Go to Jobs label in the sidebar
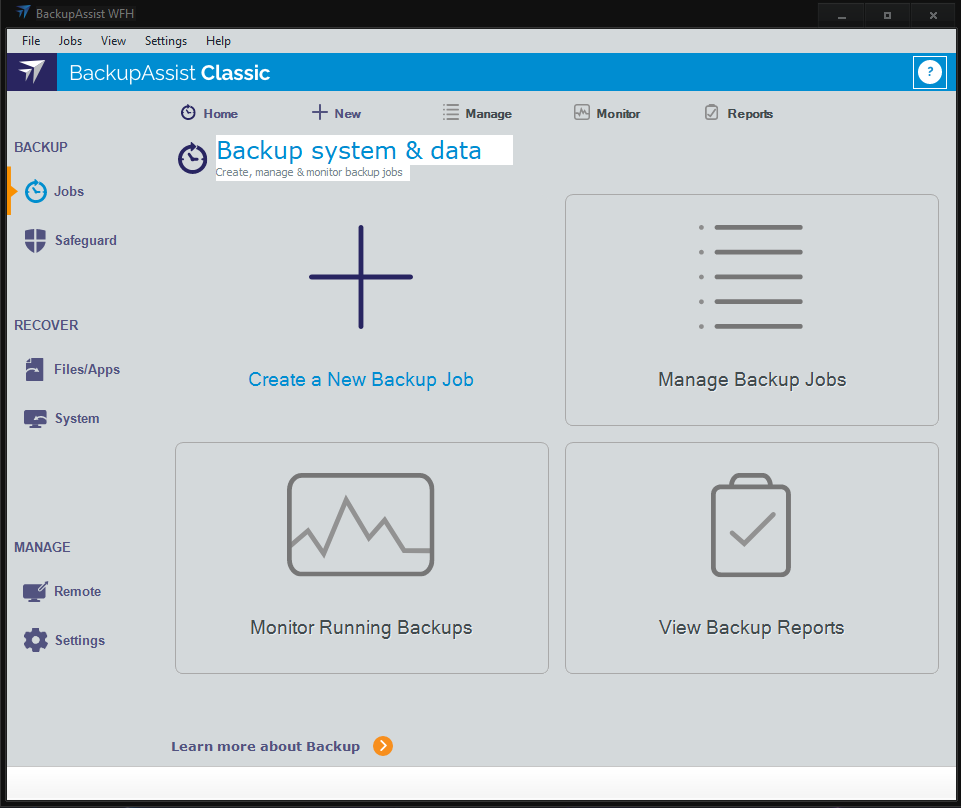The width and height of the screenshot is (961, 808). click(69, 191)
